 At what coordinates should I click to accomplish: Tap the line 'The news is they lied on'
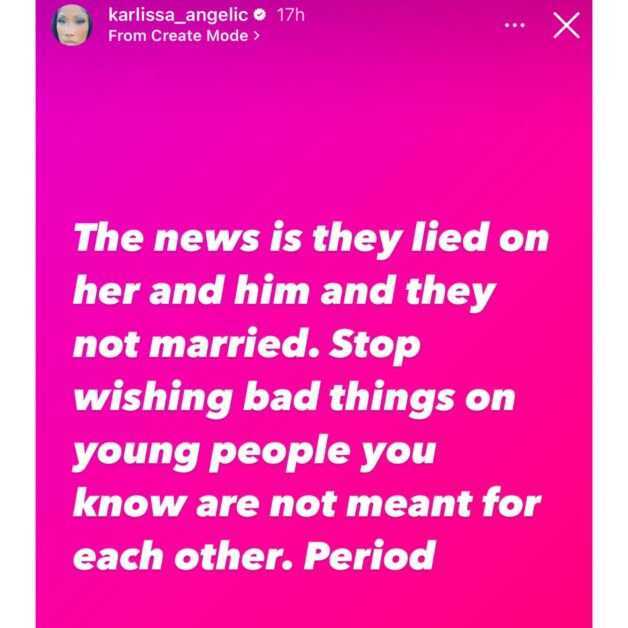pyautogui.click(x=311, y=239)
